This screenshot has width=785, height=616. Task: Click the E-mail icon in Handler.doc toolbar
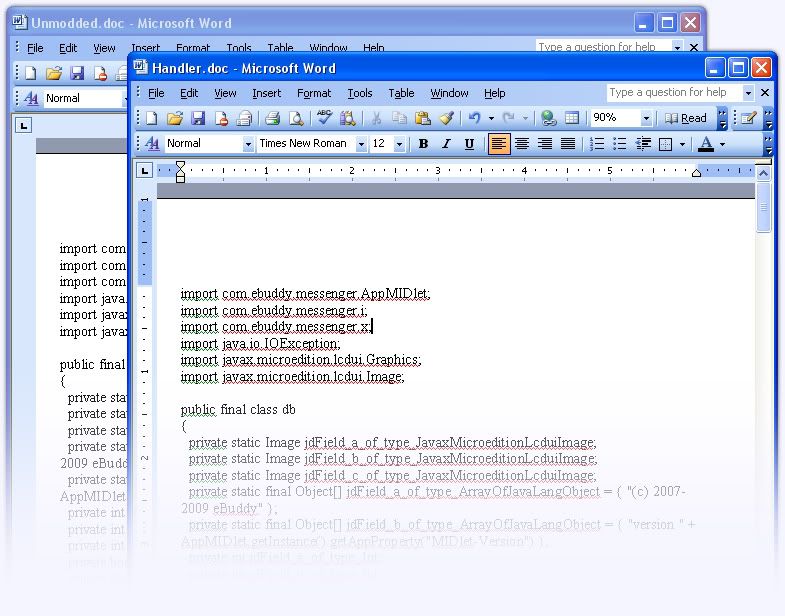coord(245,118)
